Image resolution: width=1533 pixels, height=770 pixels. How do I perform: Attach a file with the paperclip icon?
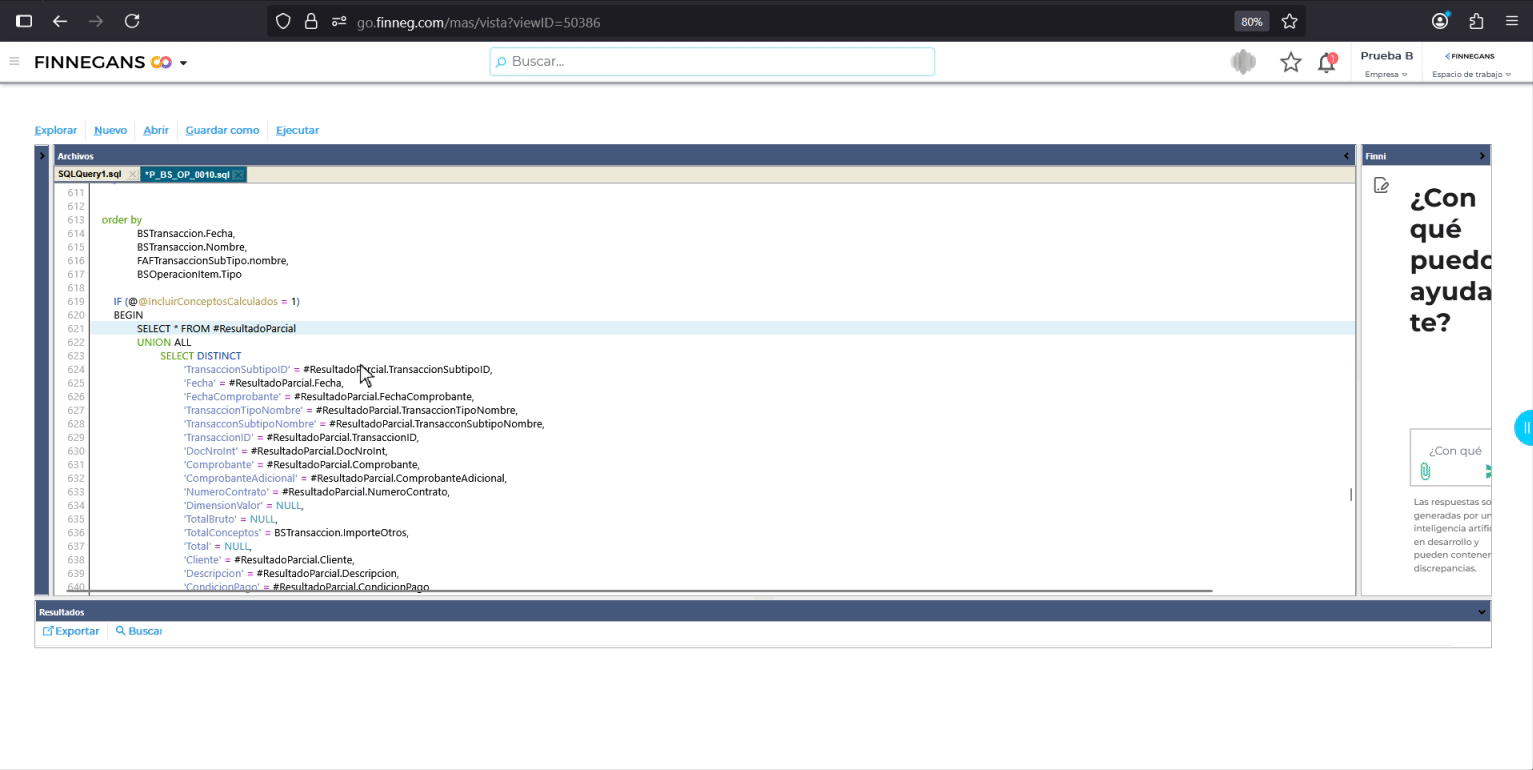(x=1425, y=472)
